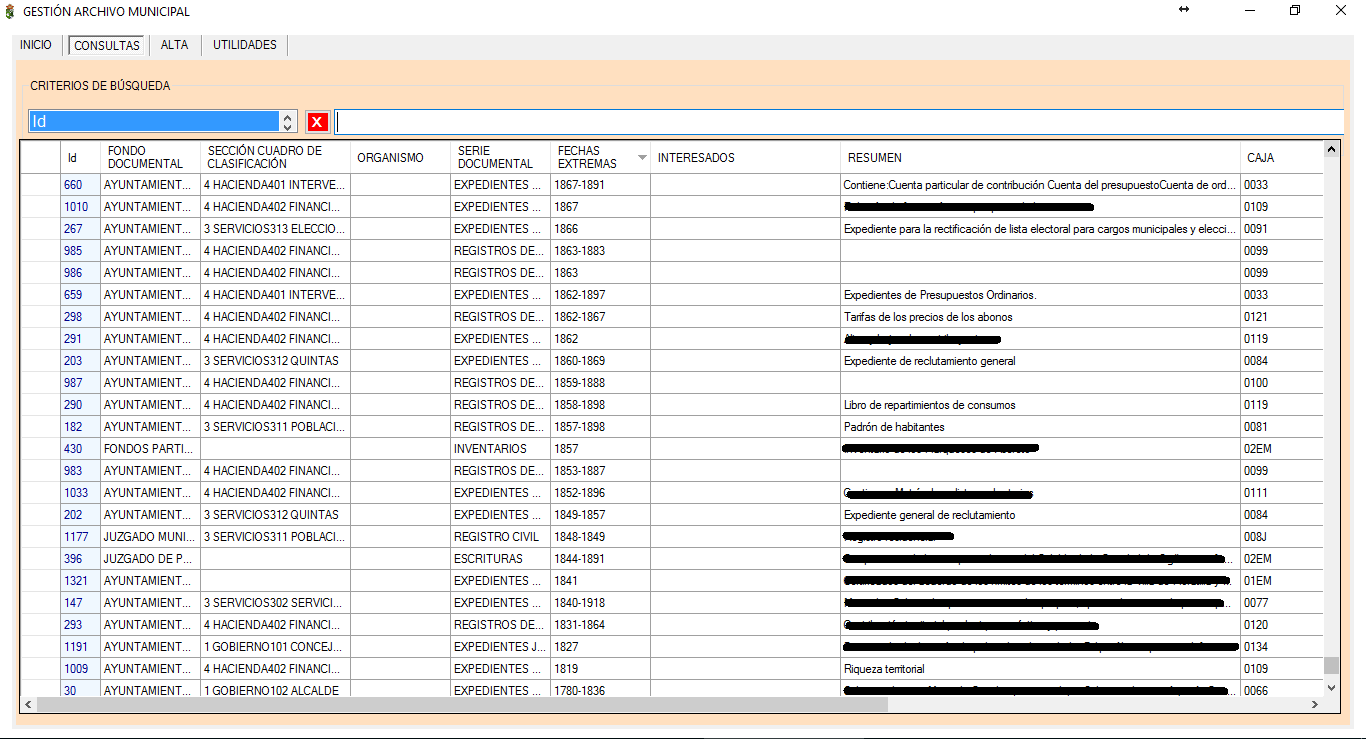Click the vertical scrollbar down arrow

click(x=1331, y=687)
